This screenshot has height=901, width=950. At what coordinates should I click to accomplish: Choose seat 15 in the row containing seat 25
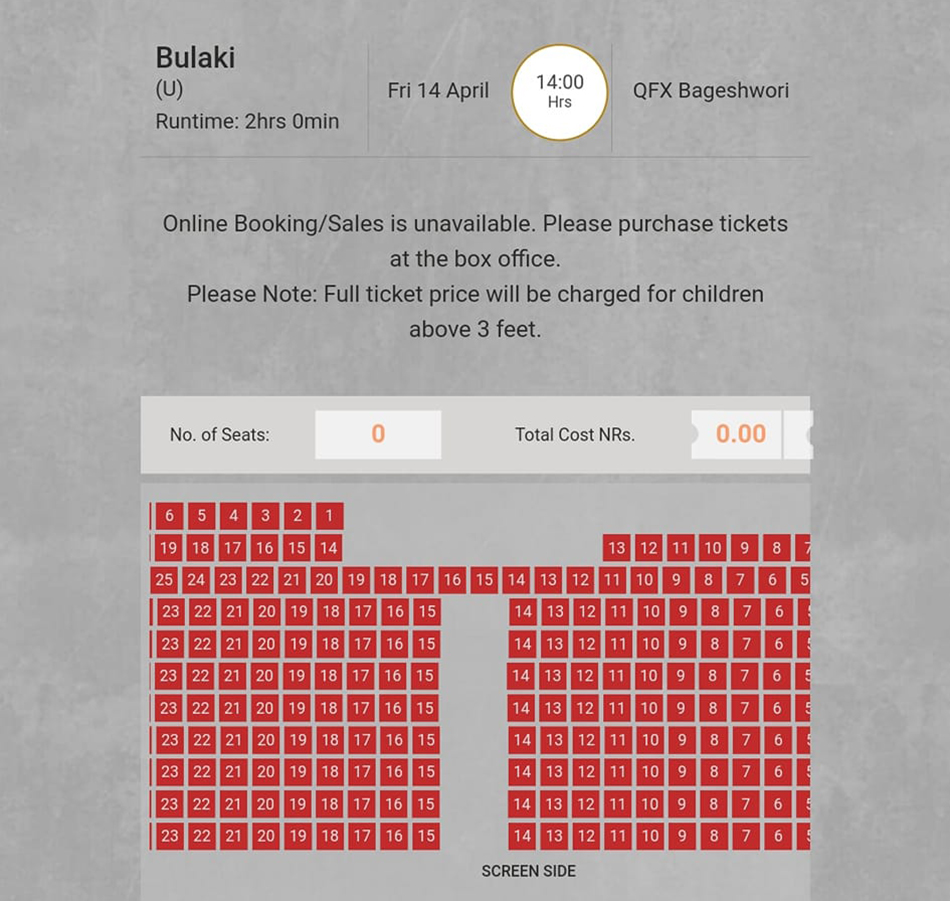click(484, 580)
